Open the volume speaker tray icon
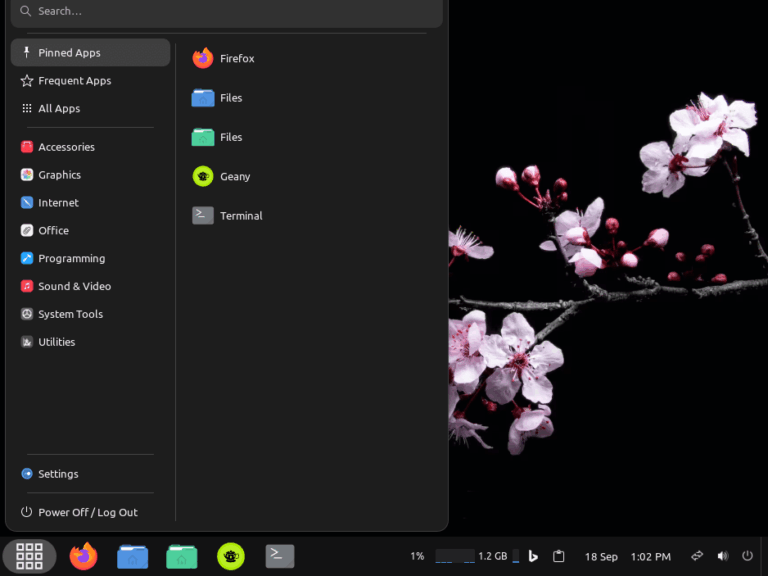Viewport: 768px width, 576px height. click(723, 556)
